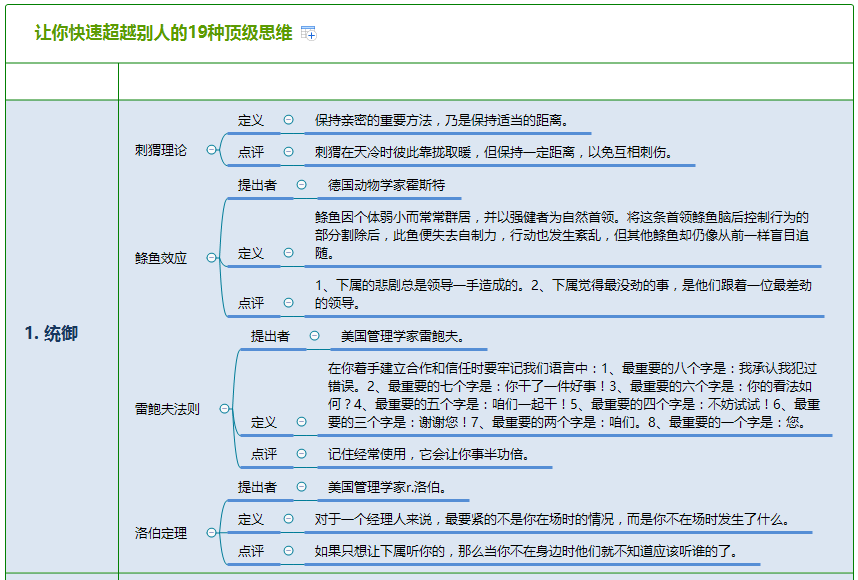The height and width of the screenshot is (580, 858).
Task: Collapse the 提出者 node under 鲦鱼效应
Action: [x=302, y=184]
